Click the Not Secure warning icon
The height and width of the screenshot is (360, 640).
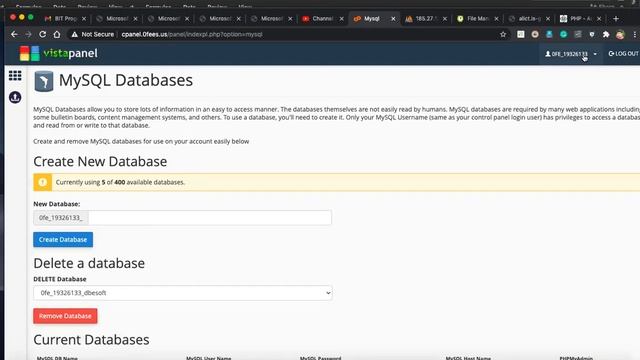click(x=74, y=35)
